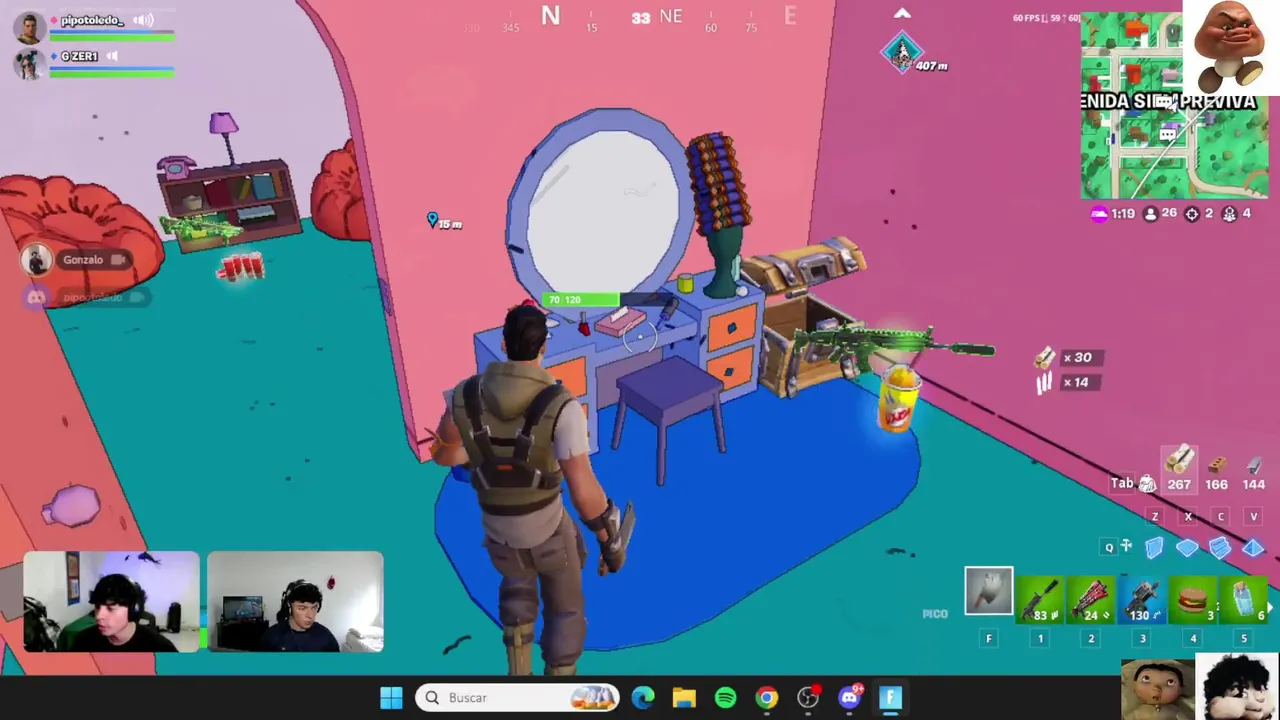Open File Explorer from the taskbar
This screenshot has width=1280, height=720.
[684, 697]
